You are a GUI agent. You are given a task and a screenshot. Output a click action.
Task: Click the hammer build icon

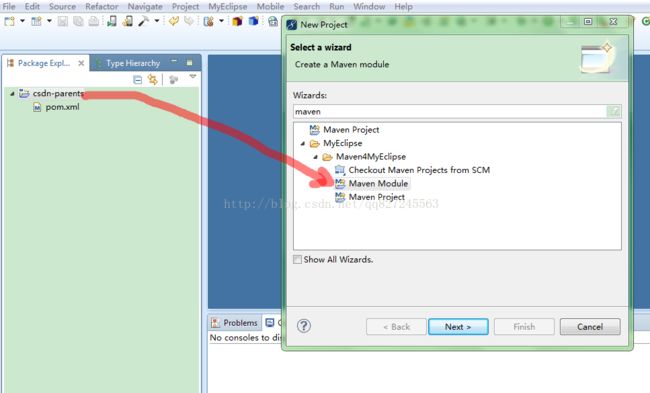[144, 21]
